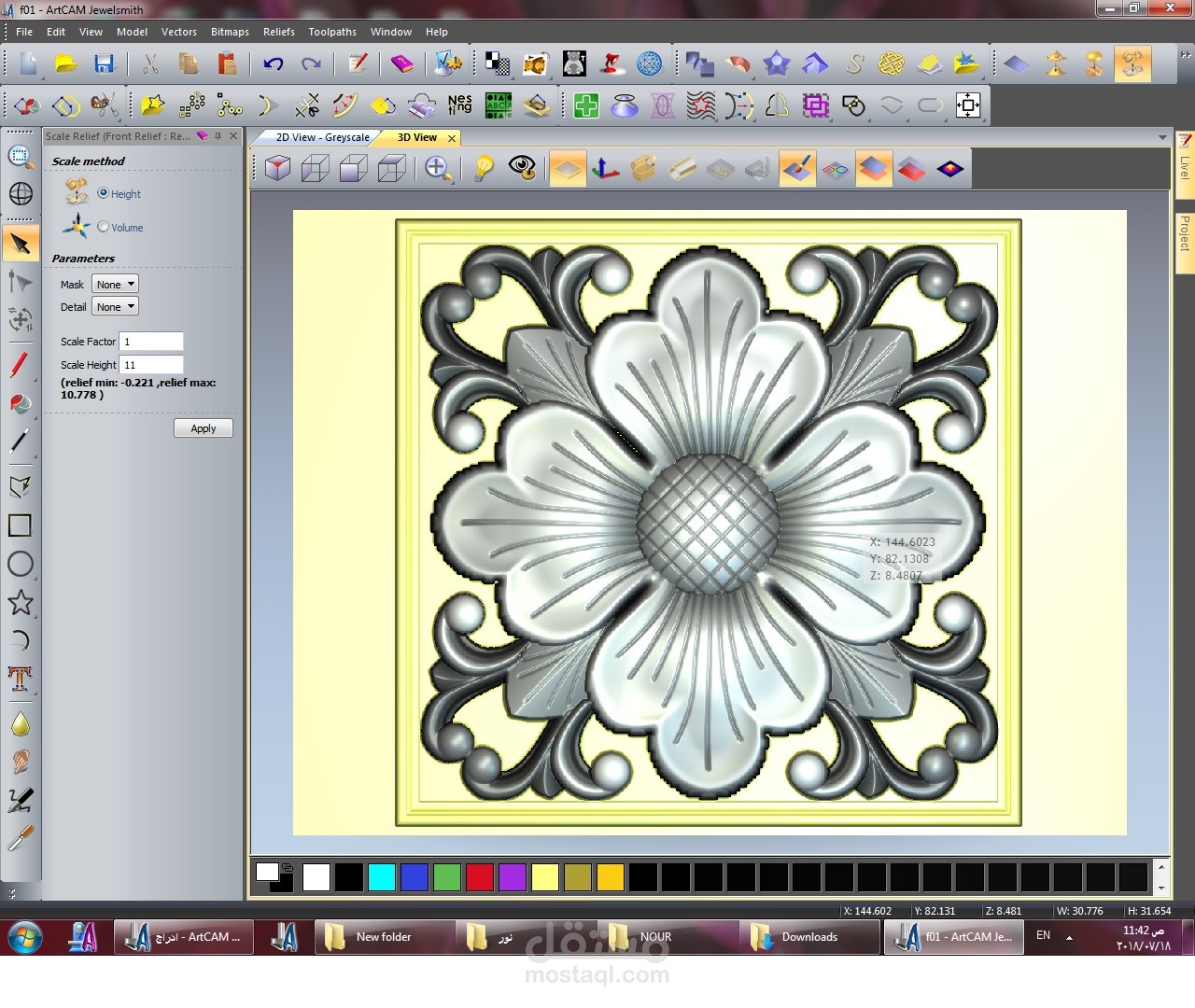Click the Nesting tool icon
The image size is (1195, 1008).
(459, 105)
